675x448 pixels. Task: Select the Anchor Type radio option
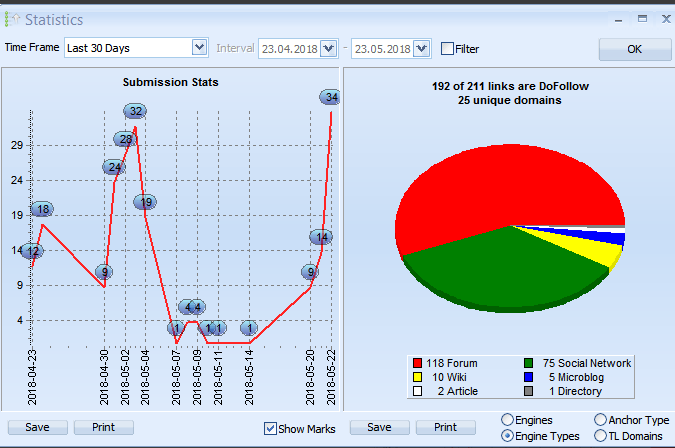click(600, 420)
